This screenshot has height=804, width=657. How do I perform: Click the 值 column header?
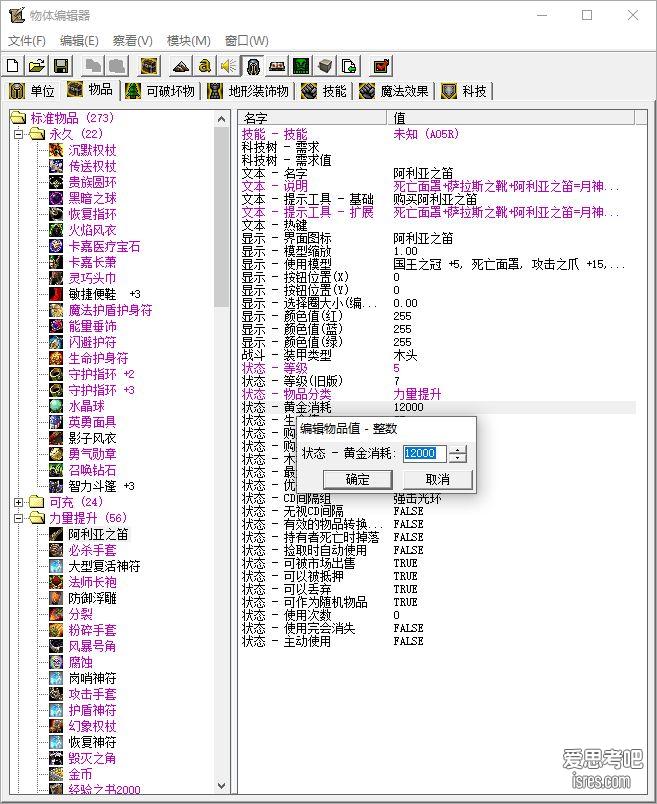(x=510, y=118)
